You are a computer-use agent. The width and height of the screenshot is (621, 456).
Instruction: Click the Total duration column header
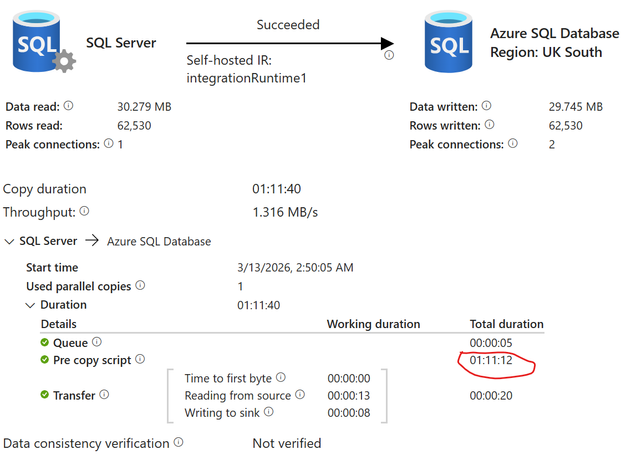coord(507,324)
